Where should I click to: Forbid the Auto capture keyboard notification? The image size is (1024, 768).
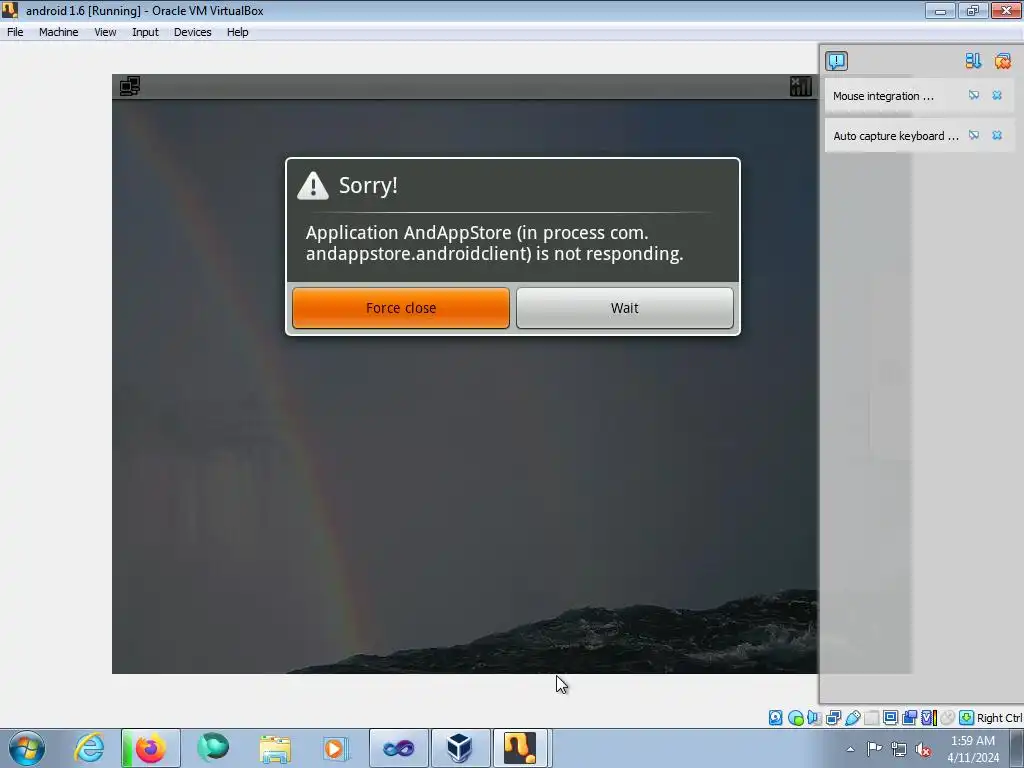974,135
